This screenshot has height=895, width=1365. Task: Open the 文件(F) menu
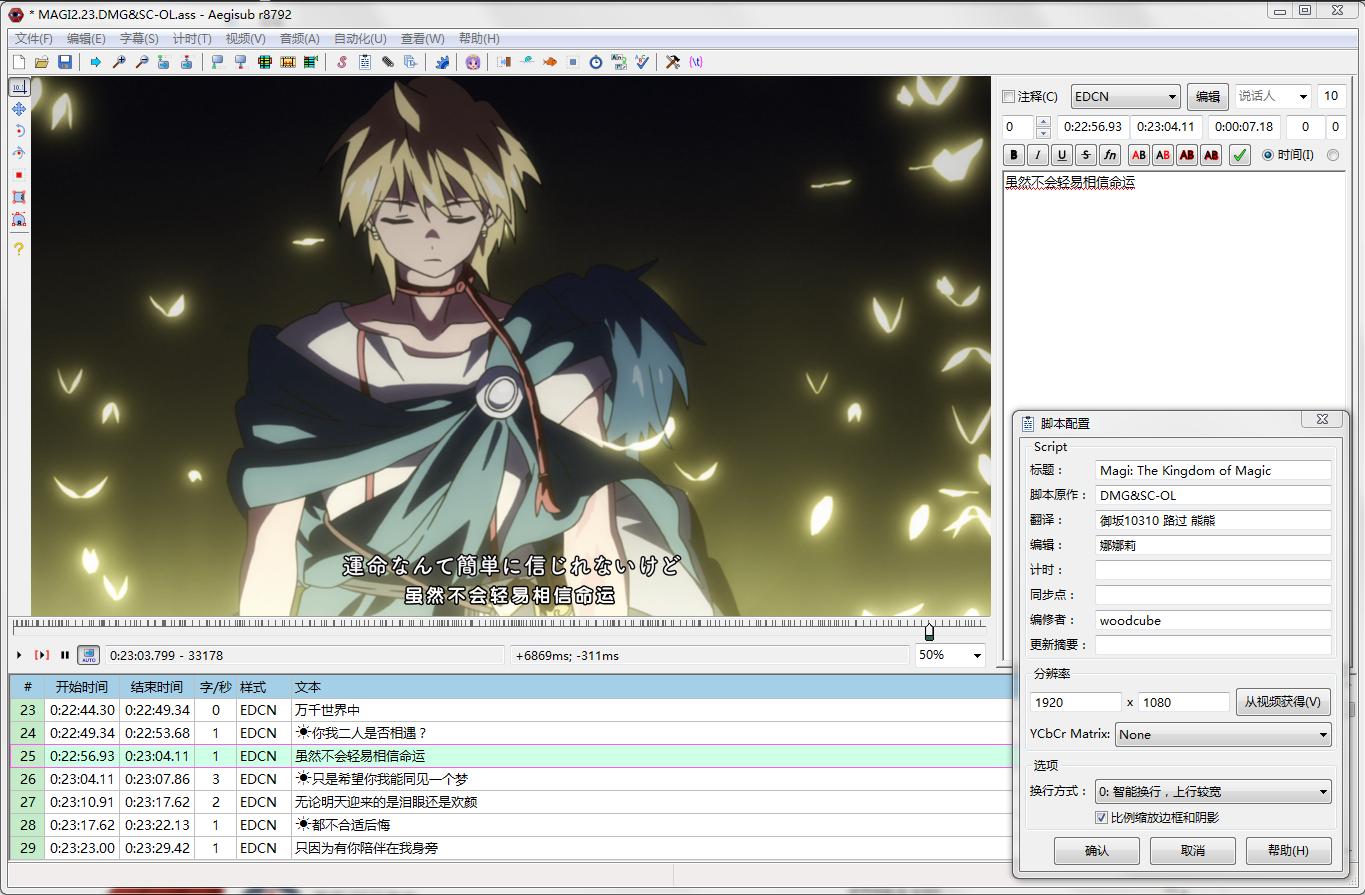click(34, 38)
